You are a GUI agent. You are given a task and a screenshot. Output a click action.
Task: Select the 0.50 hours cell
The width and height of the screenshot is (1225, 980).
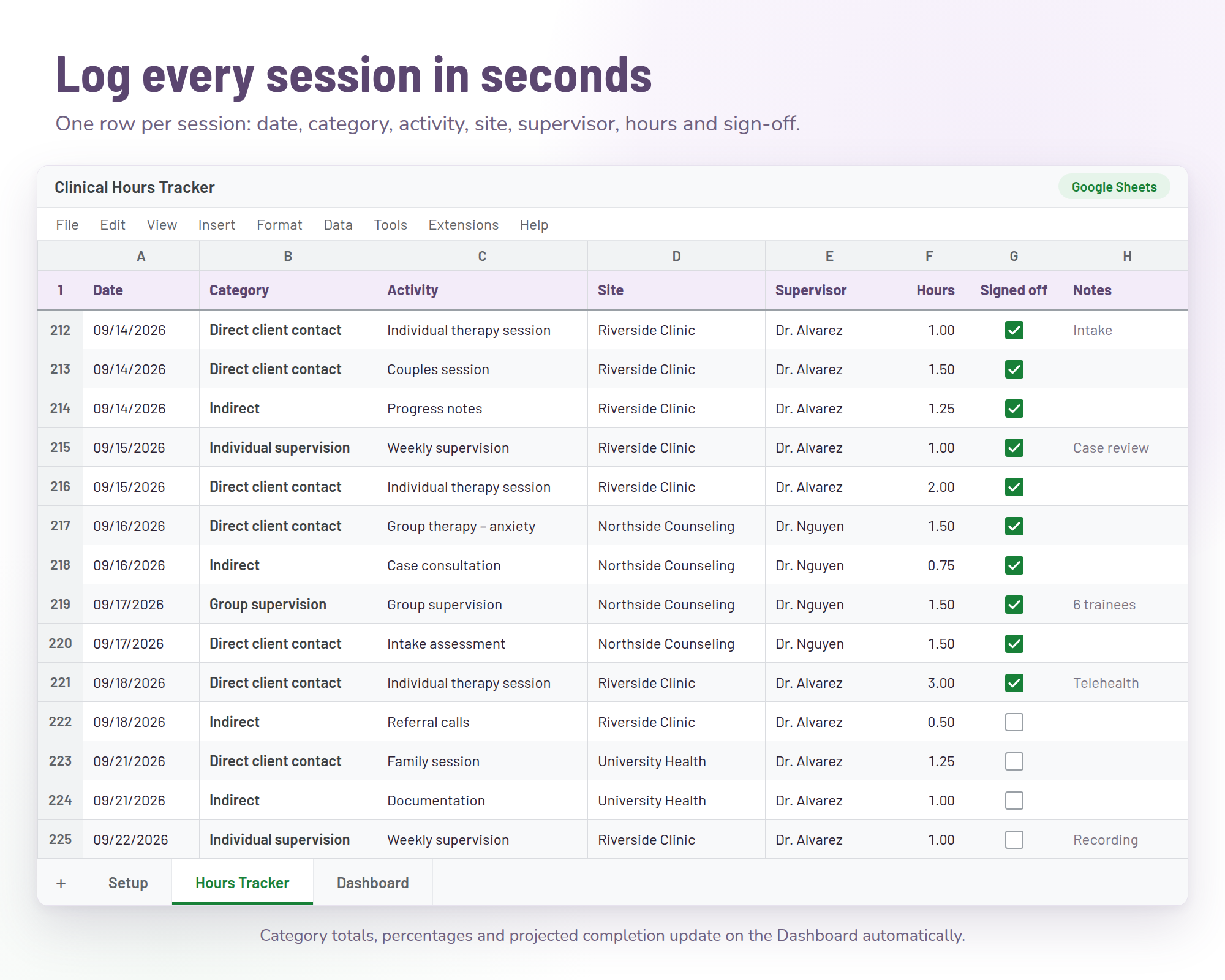929,722
